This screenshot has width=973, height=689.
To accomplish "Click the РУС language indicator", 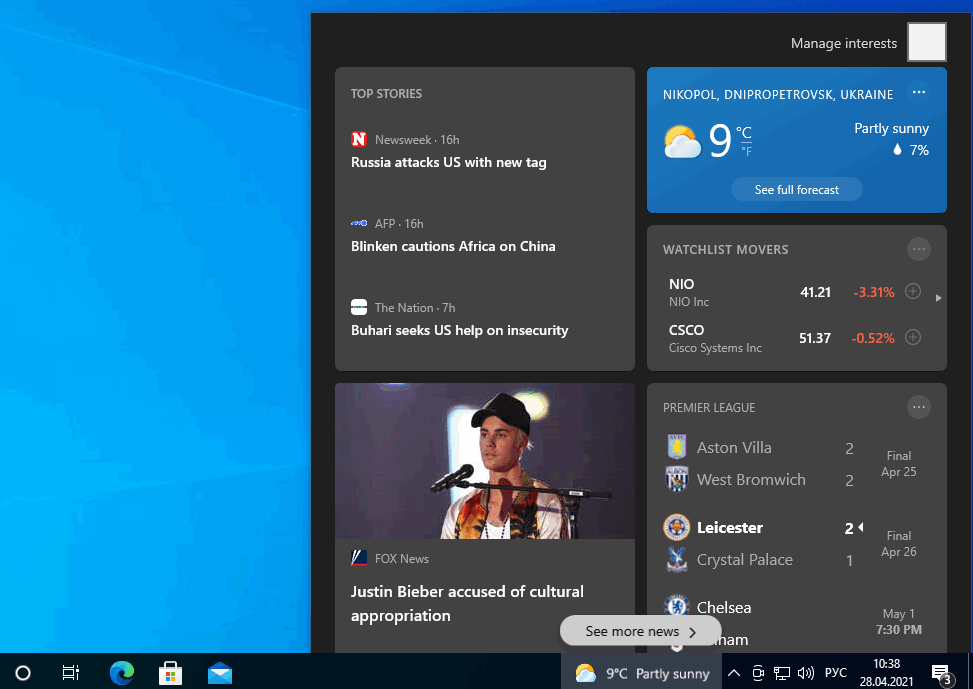I will 836,673.
